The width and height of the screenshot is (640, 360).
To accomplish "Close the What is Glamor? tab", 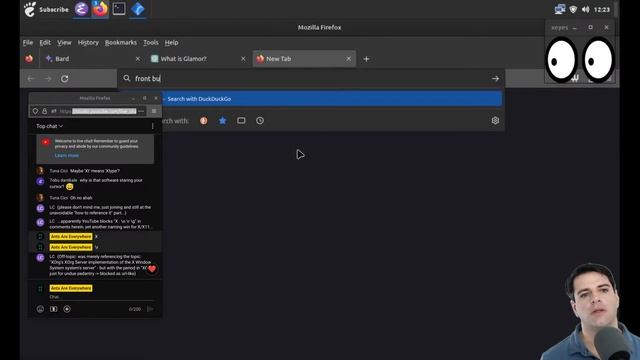I will click(243, 59).
